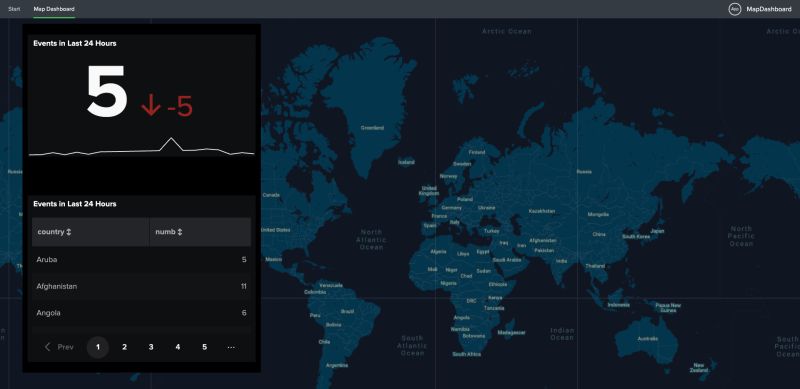The image size is (800, 389).
Task: Click Australia on the map
Action: pyautogui.click(x=647, y=338)
